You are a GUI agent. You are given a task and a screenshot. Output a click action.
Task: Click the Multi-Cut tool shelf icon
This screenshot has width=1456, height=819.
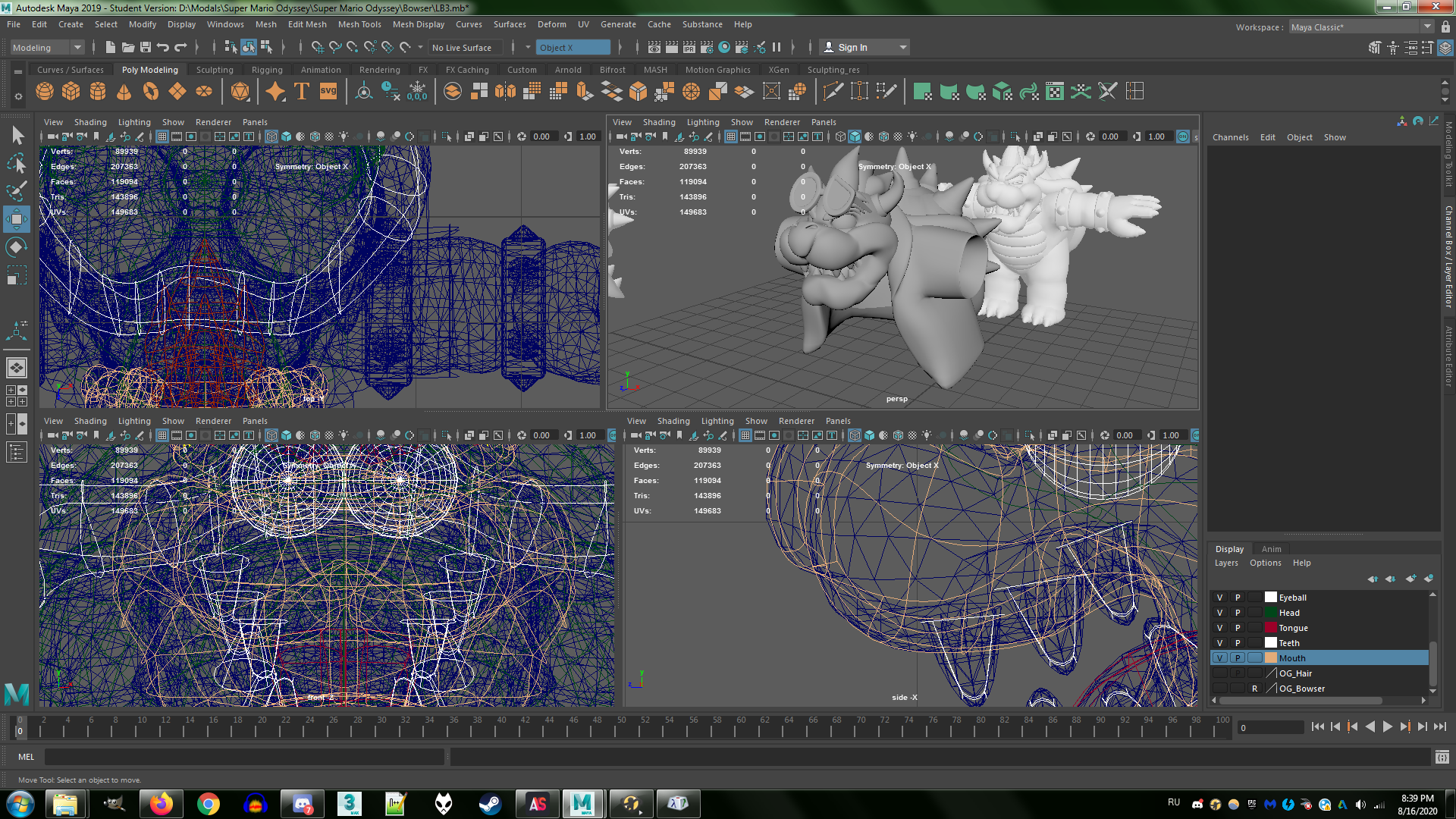[833, 92]
